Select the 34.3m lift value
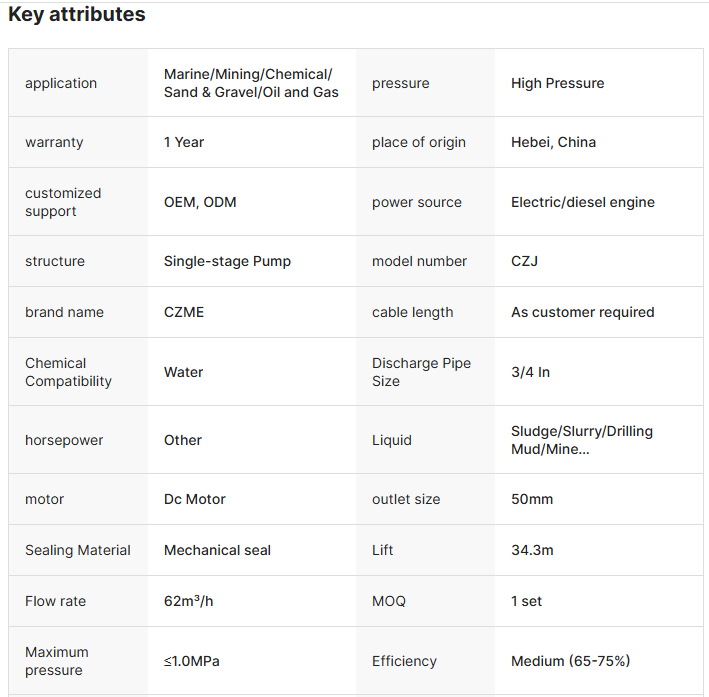This screenshot has width=709, height=697. pos(532,550)
